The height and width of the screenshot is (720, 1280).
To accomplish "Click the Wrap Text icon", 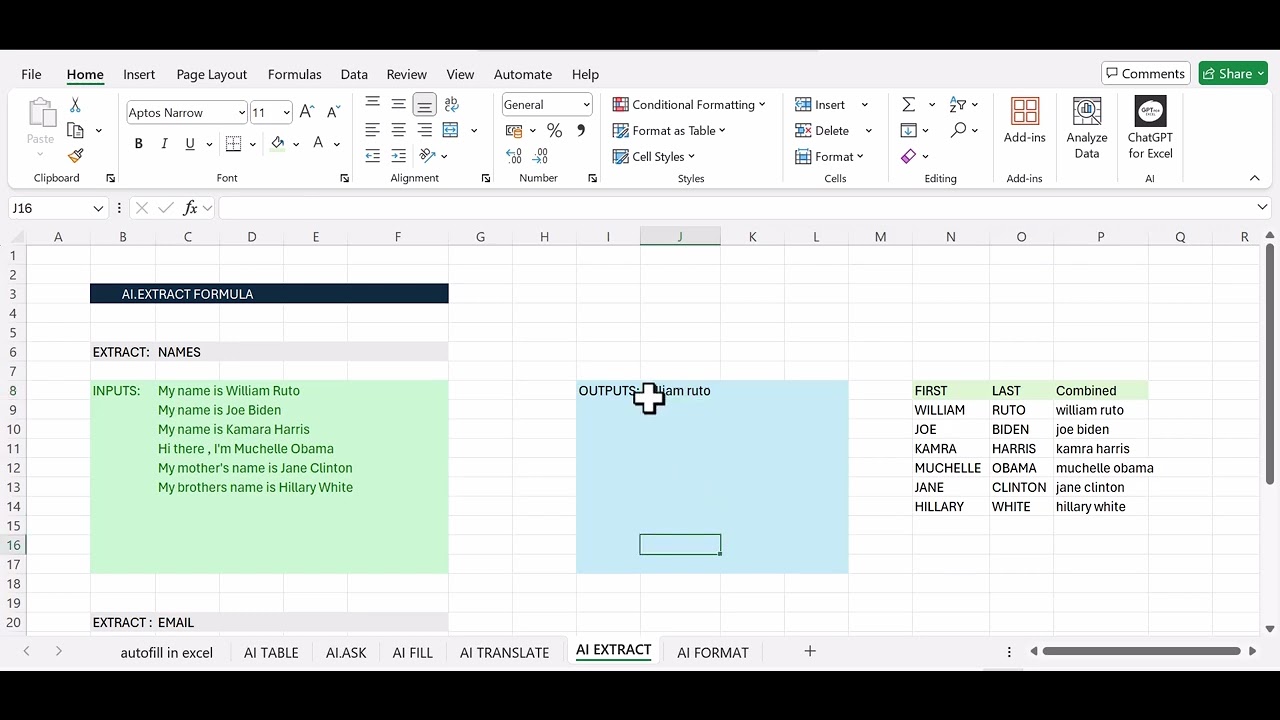I will (451, 104).
